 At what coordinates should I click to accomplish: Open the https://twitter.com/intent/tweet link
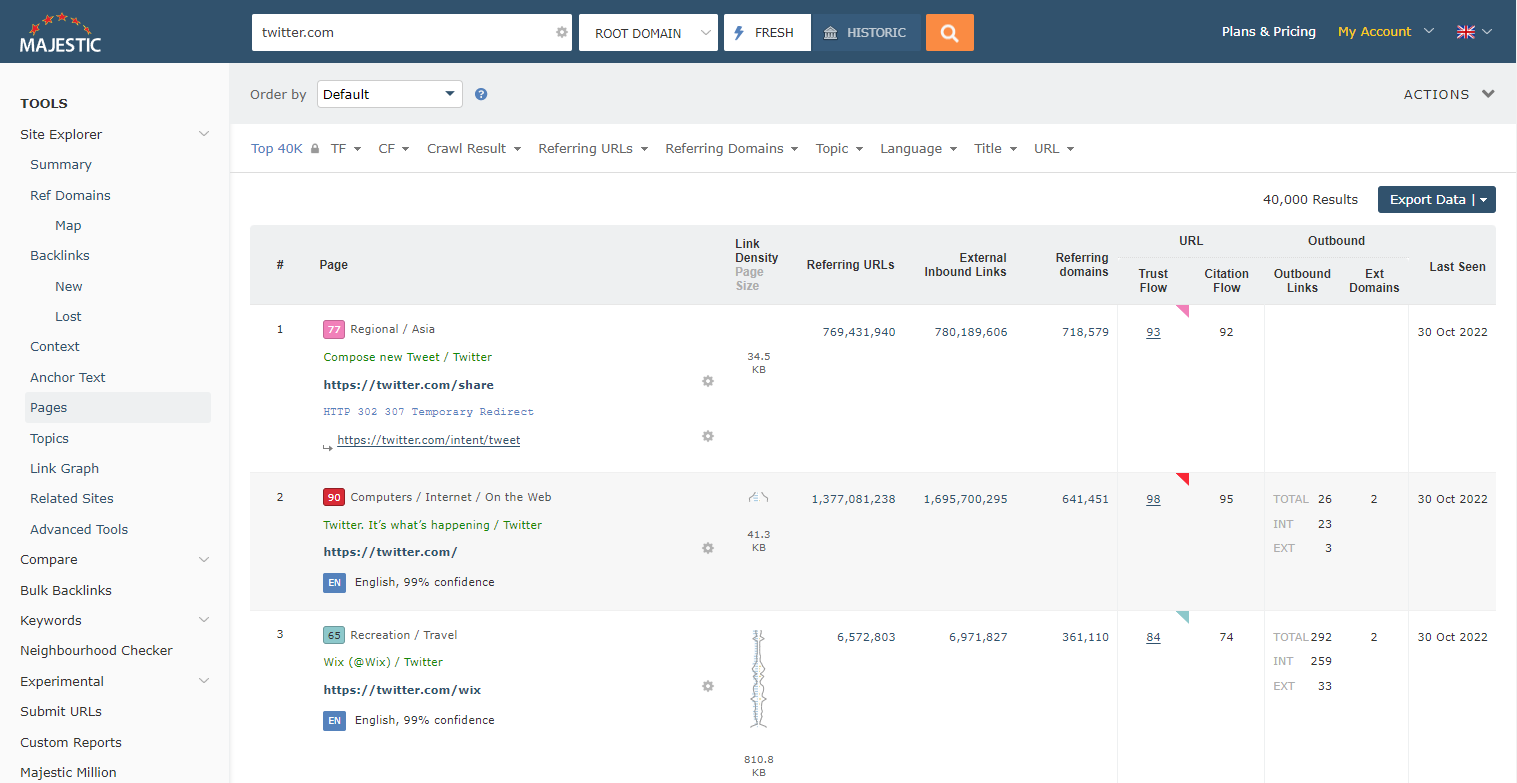[428, 440]
